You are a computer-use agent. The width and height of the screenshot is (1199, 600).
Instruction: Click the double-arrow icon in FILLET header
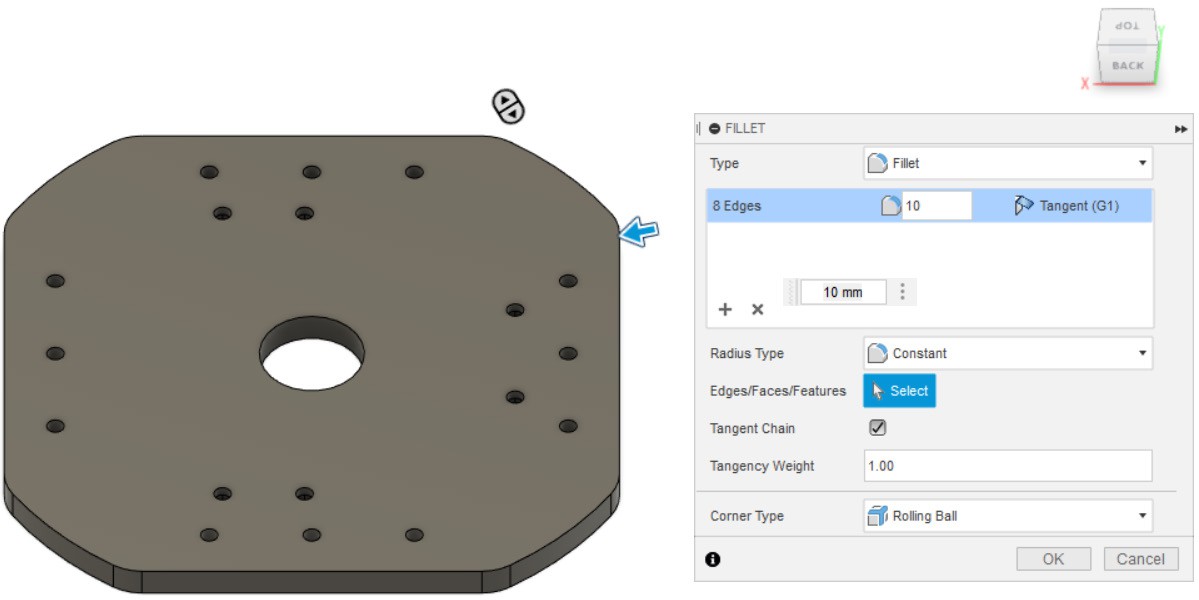[1181, 129]
